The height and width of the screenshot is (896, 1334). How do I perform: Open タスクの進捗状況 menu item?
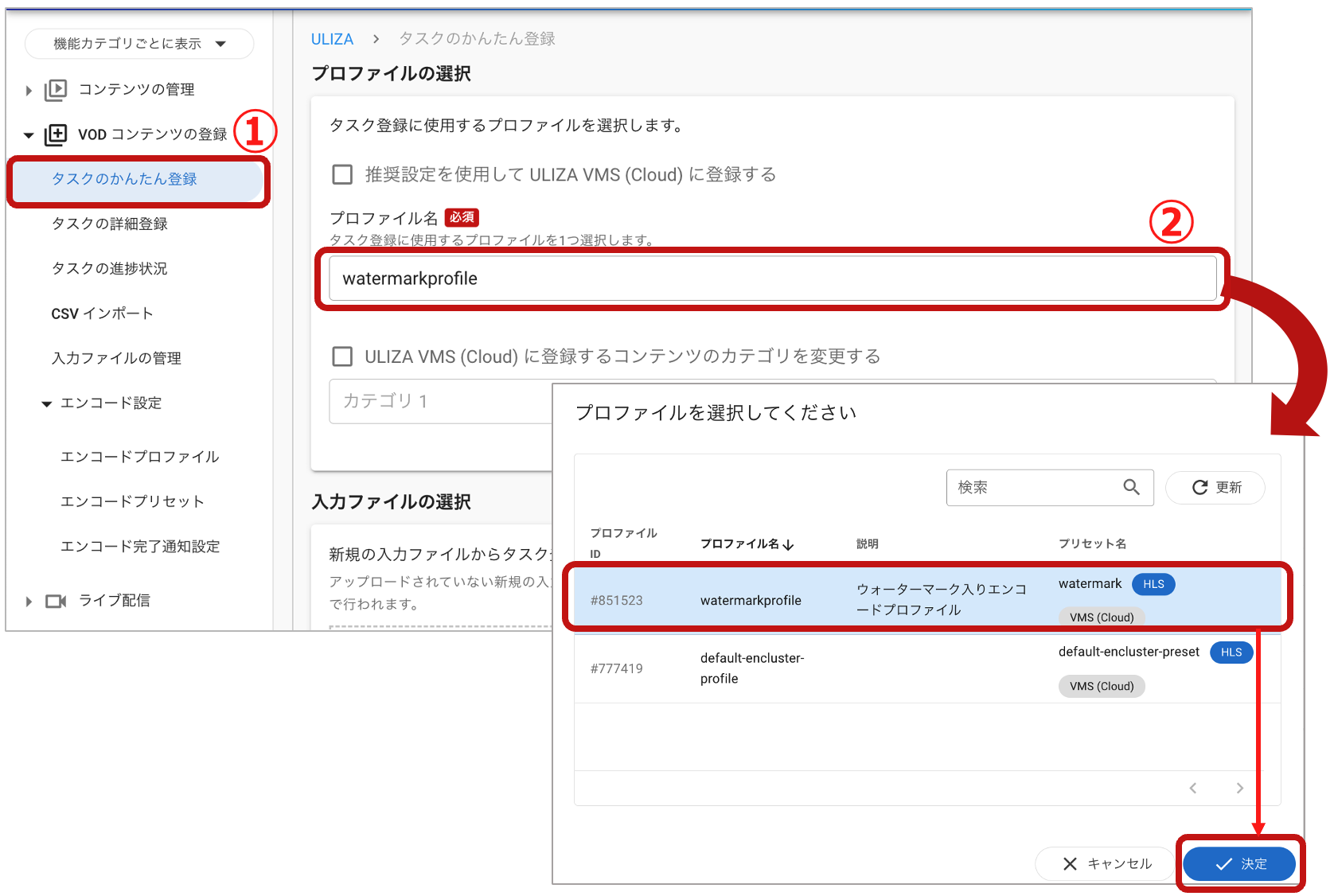[x=109, y=268]
